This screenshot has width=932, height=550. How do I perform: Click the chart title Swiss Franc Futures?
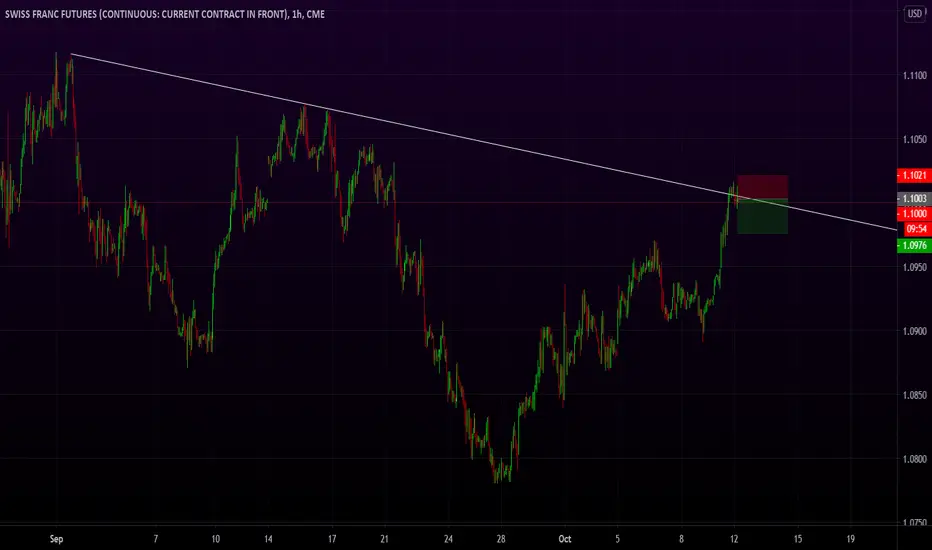point(165,14)
